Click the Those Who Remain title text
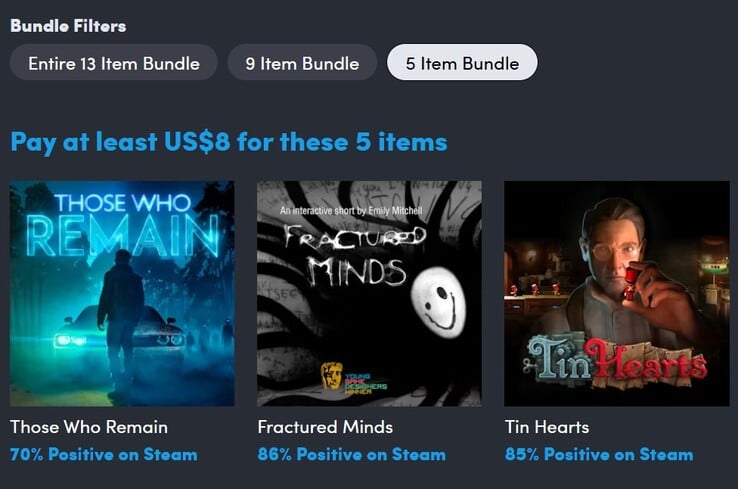 pyautogui.click(x=89, y=427)
